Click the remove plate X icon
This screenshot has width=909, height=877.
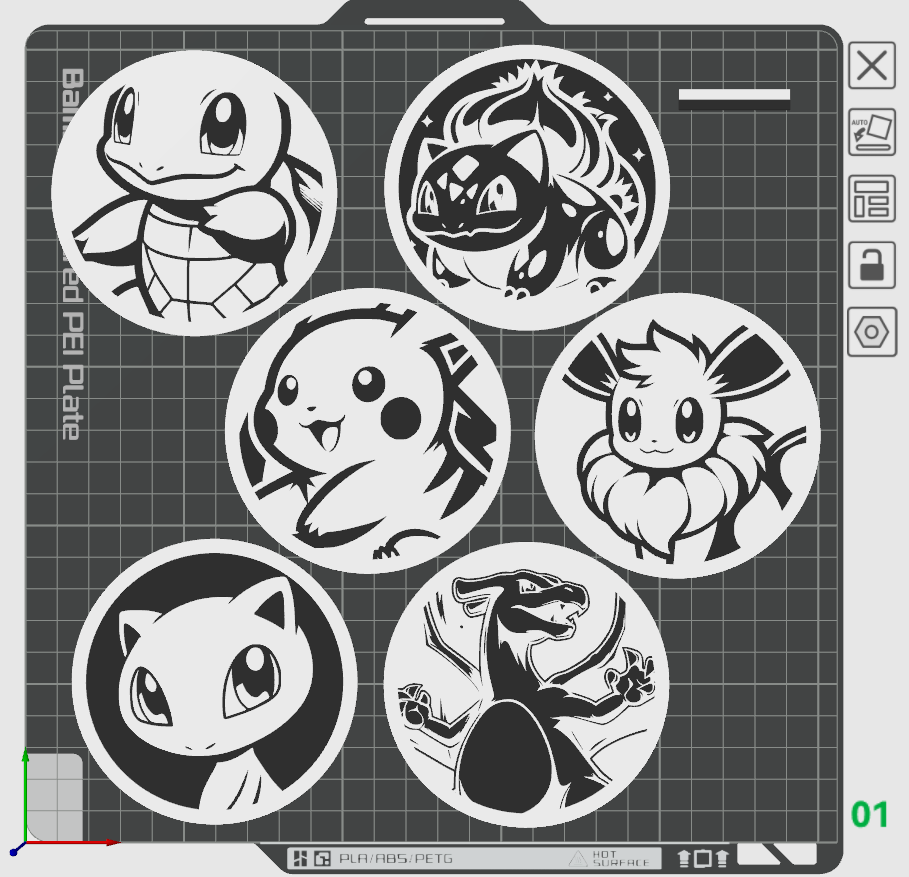click(872, 65)
